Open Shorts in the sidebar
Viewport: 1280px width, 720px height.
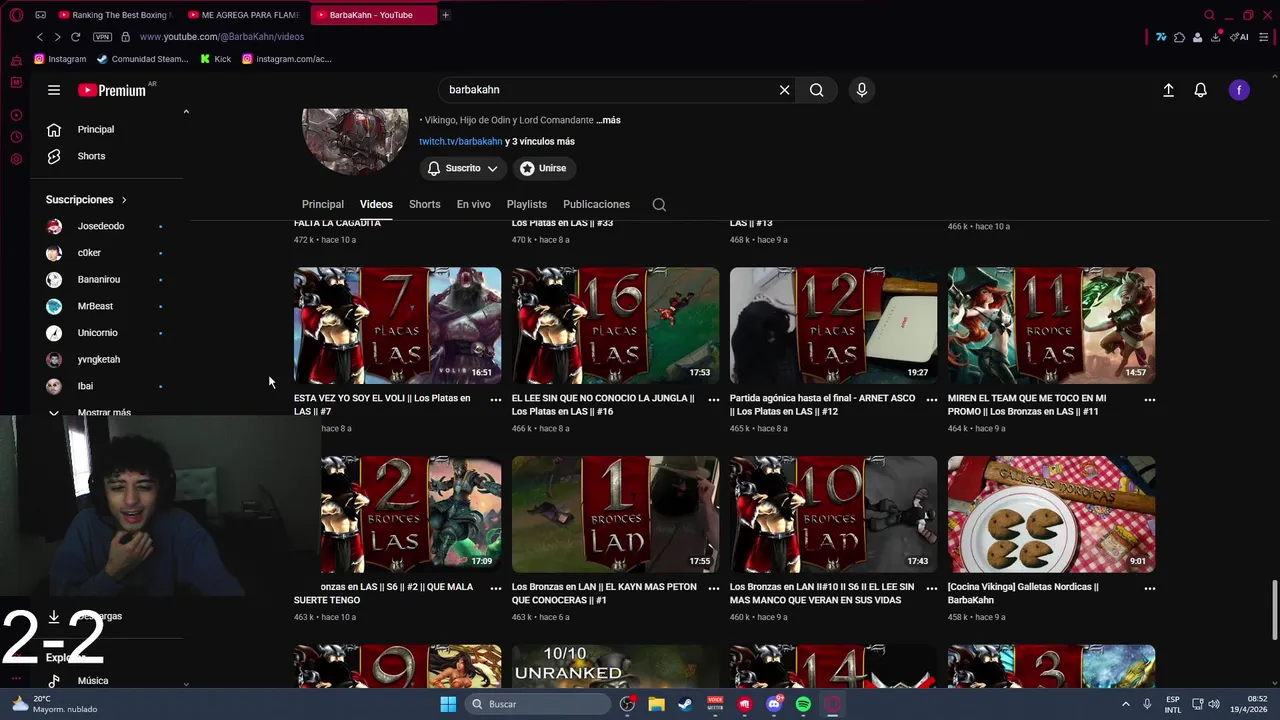coord(91,156)
